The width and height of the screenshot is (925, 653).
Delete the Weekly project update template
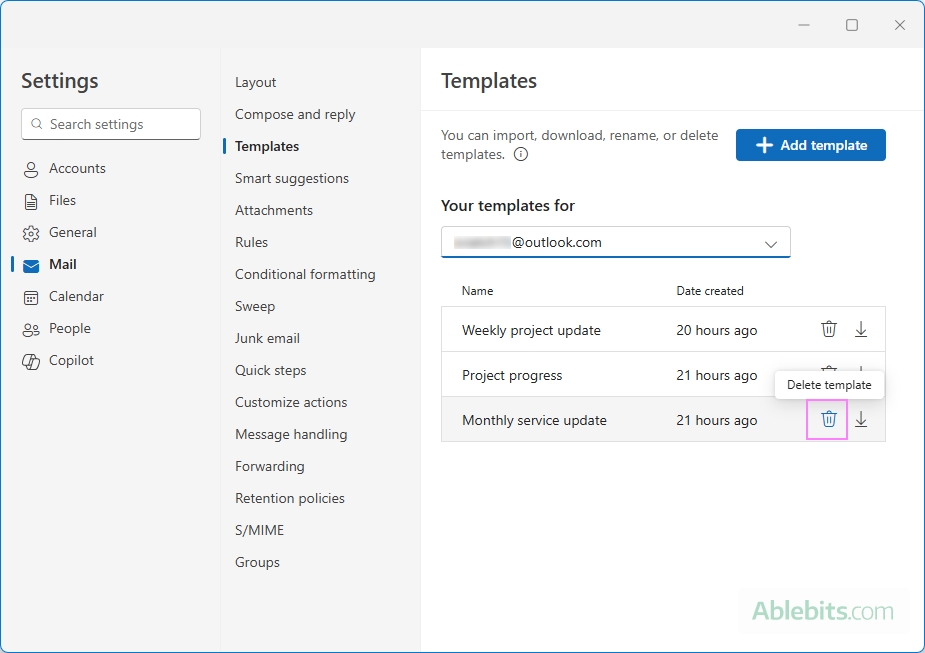[x=828, y=328]
